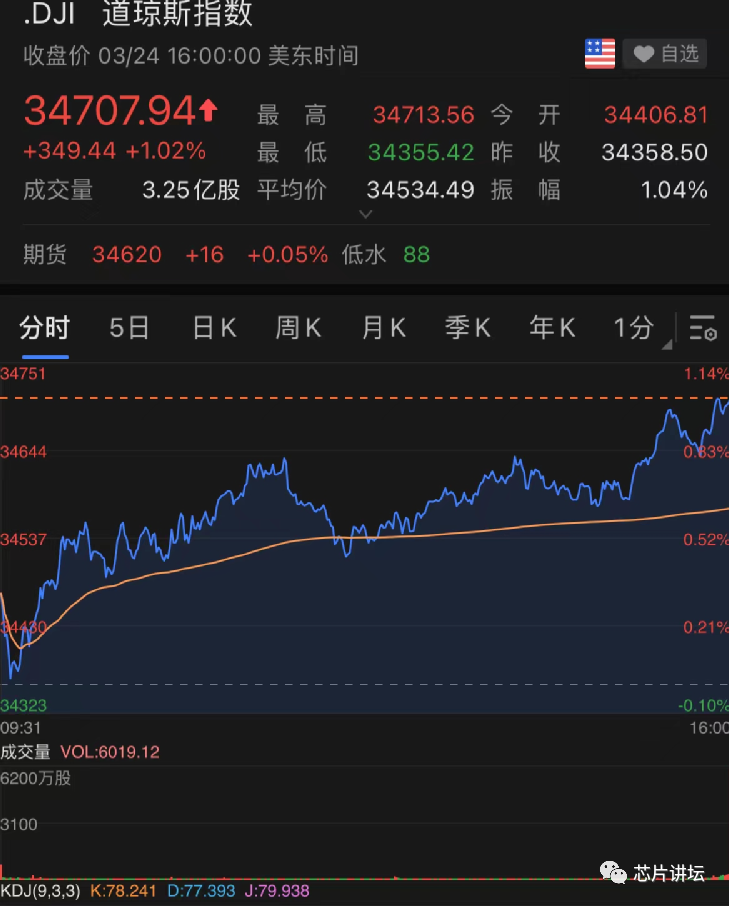729x906 pixels.
Task: Tap amplitude value 1.04%
Action: (x=674, y=190)
